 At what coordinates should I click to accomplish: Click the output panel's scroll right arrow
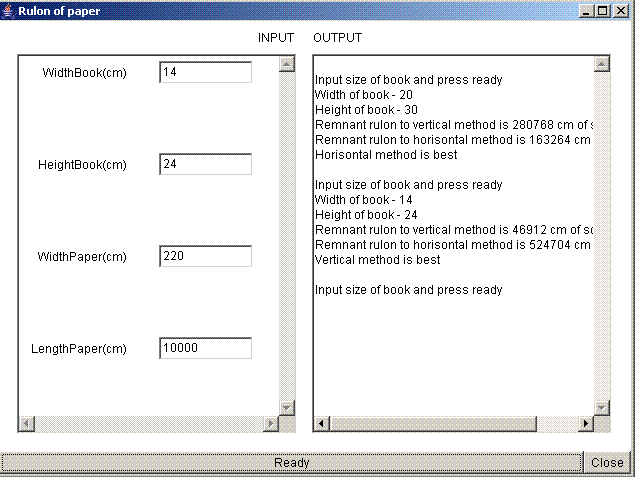point(585,424)
